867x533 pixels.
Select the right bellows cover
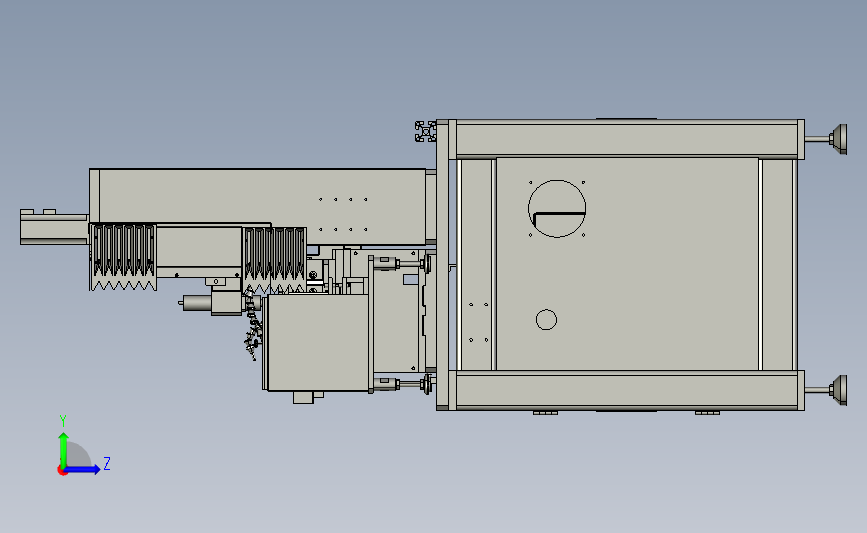click(275, 260)
